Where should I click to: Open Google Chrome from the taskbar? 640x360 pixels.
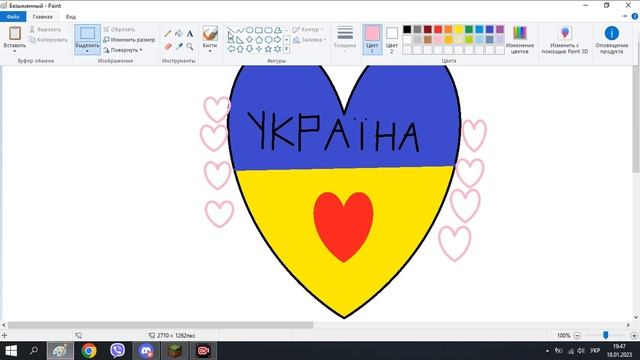pos(89,351)
